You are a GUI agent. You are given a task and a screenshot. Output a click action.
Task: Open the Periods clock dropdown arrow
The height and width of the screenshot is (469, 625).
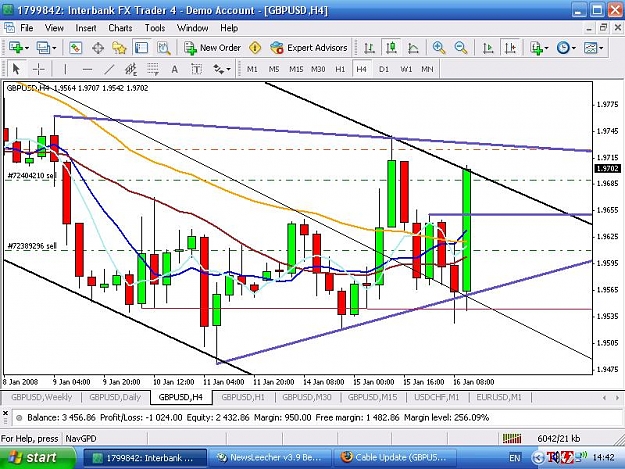coord(574,48)
